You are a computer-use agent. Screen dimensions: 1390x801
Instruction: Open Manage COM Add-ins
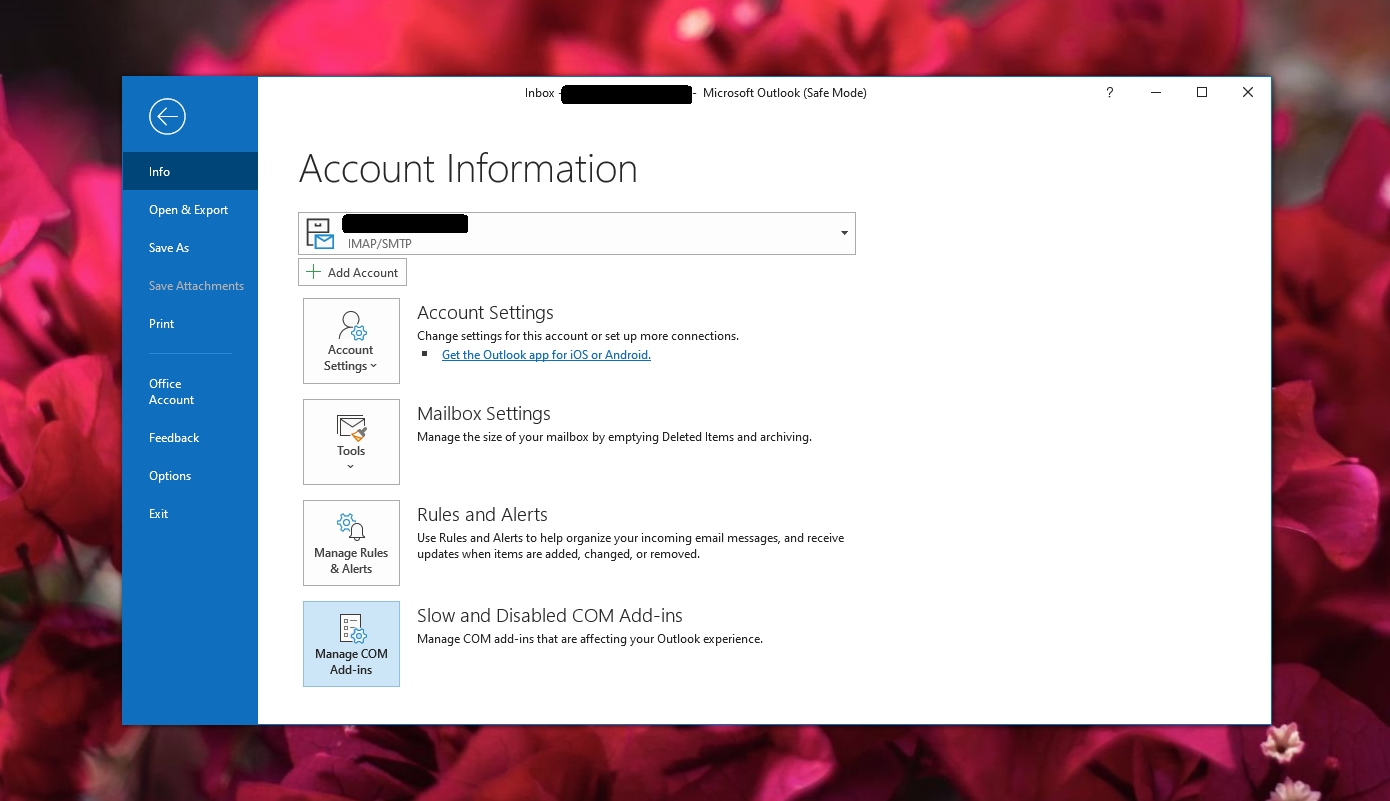[351, 644]
